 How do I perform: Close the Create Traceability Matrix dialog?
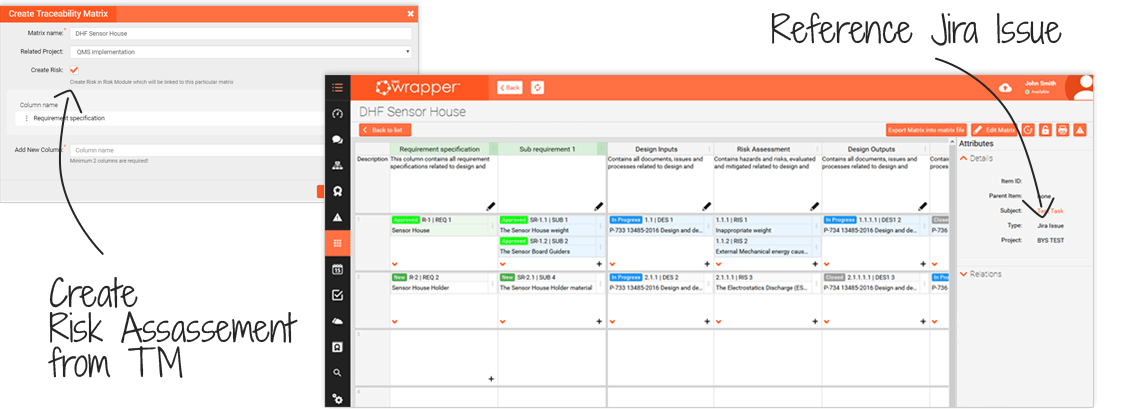pyautogui.click(x=411, y=14)
